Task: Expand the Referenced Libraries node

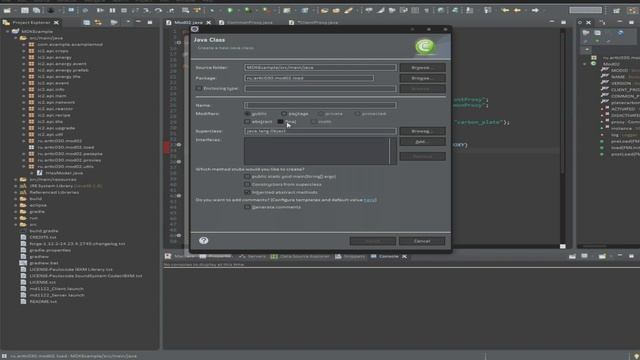Action: pyautogui.click(x=16, y=192)
